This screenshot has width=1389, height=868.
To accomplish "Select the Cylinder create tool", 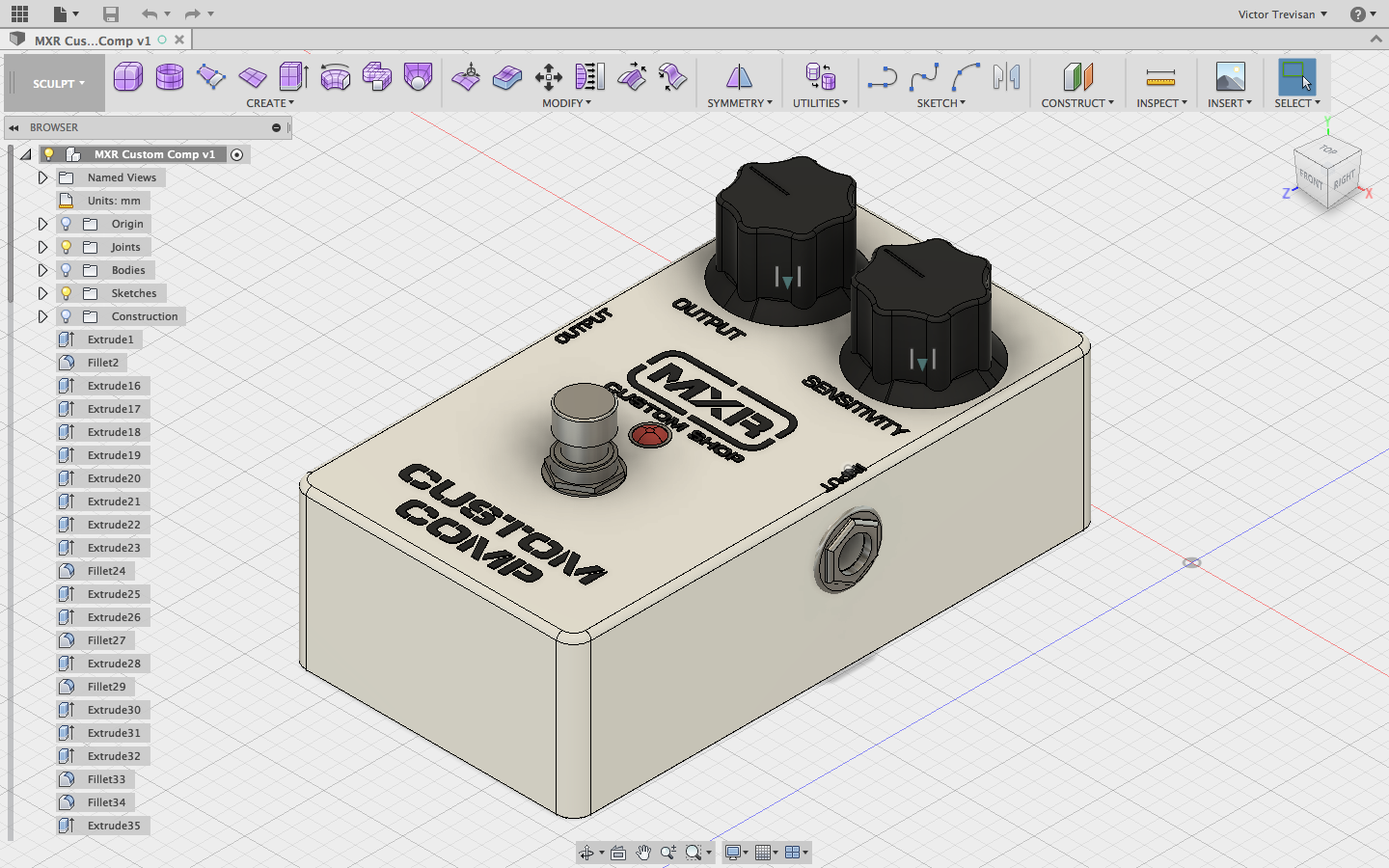I will [170, 77].
